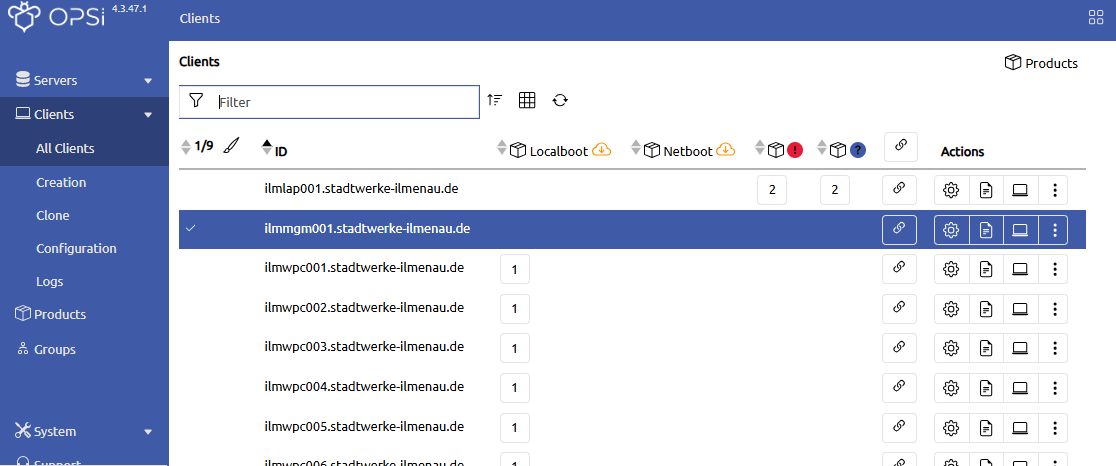The height and width of the screenshot is (466, 1116).
Task: Deselect the checked ilmmgm001 client row
Action: [191, 229]
